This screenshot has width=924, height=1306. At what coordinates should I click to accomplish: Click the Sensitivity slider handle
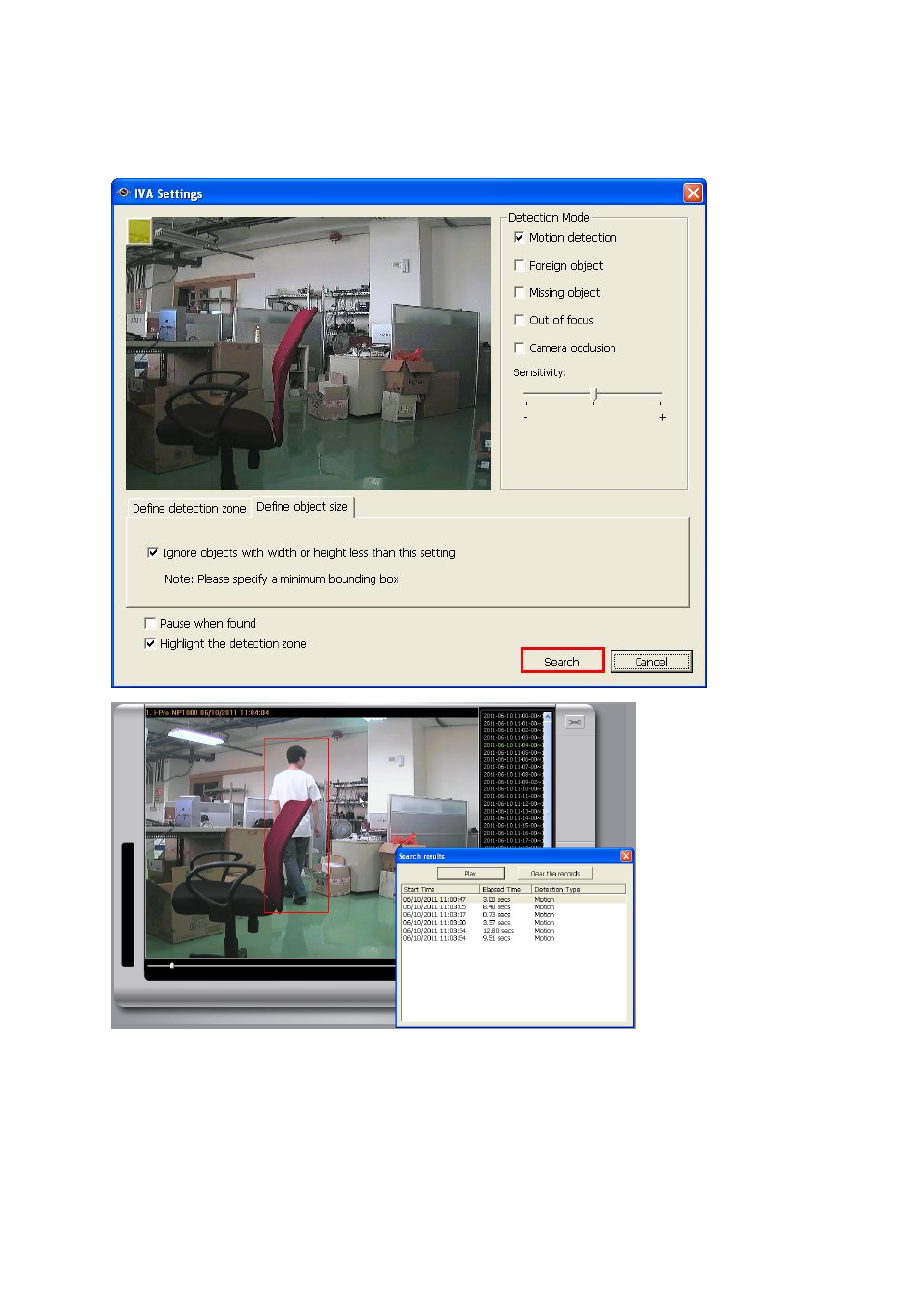click(594, 394)
